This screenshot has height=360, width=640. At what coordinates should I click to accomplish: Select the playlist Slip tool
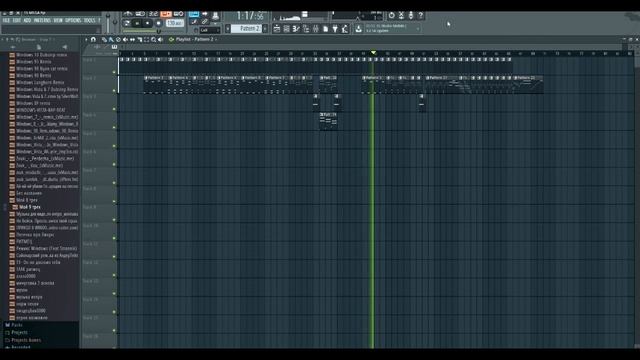point(132,40)
